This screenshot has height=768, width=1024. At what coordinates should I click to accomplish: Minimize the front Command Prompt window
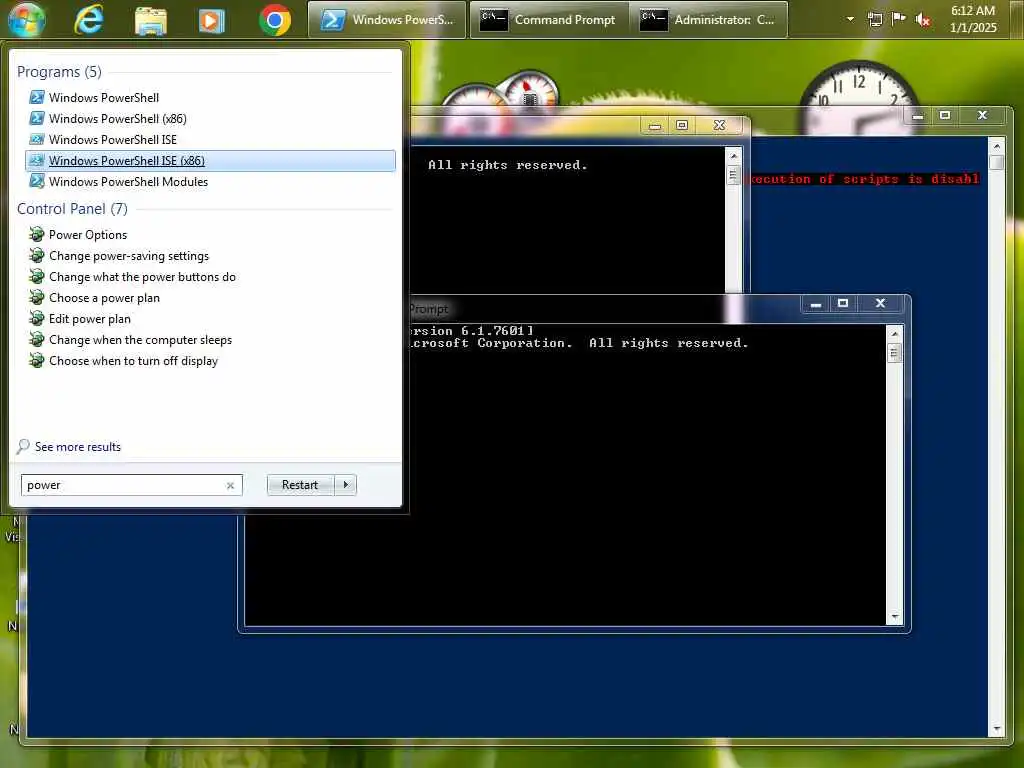(x=815, y=304)
